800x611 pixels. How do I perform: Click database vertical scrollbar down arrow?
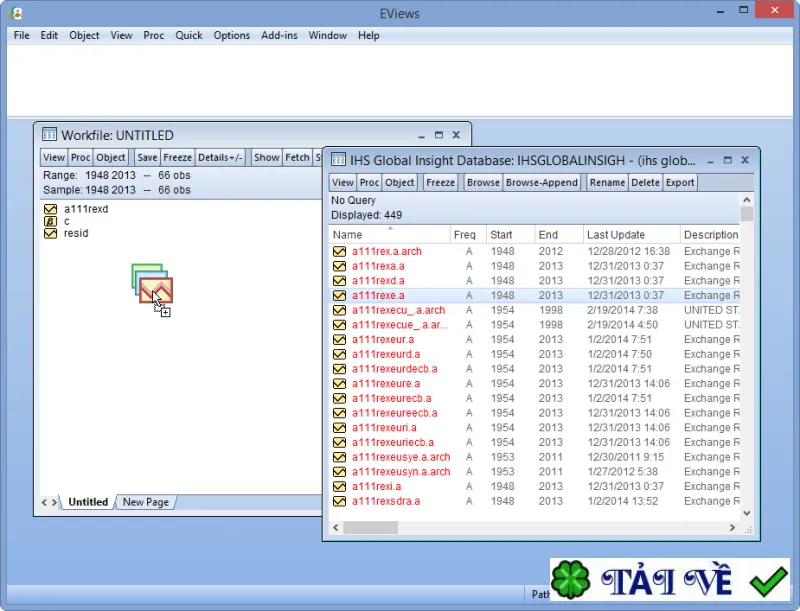(x=746, y=513)
